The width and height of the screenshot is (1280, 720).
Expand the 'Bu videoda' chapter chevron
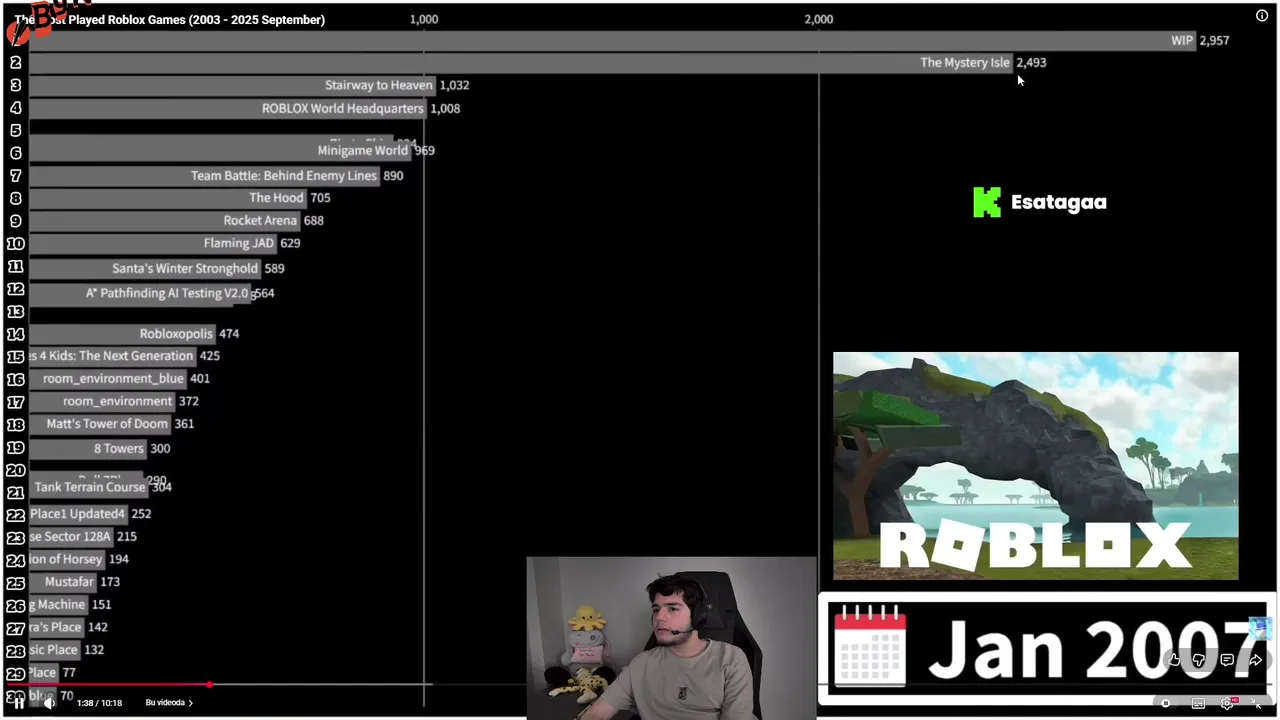pyautogui.click(x=191, y=703)
